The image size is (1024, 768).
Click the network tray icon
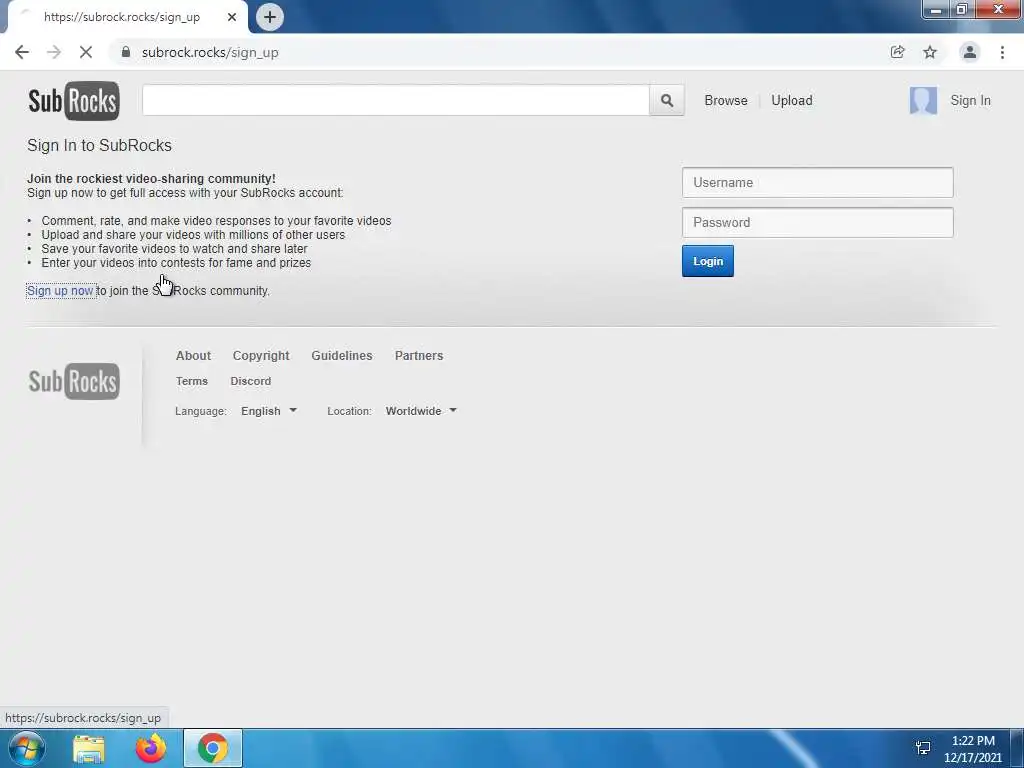(923, 748)
